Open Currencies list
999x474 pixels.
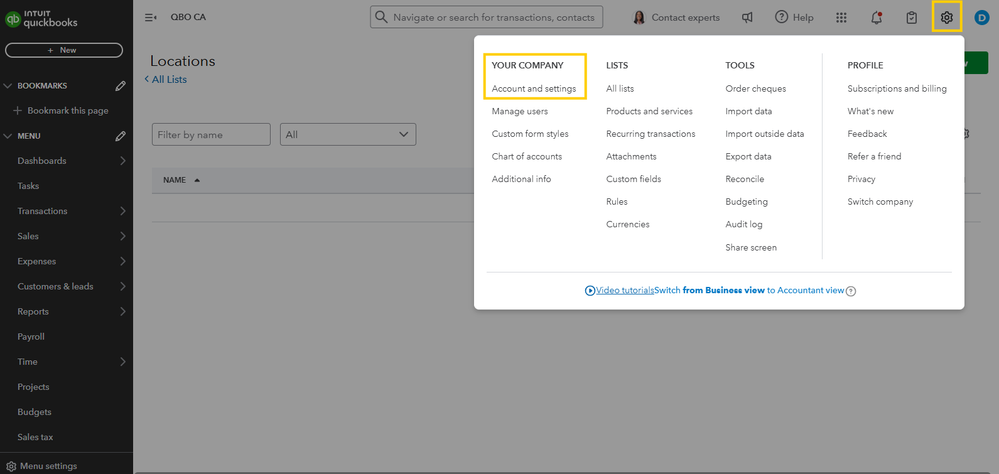point(628,224)
